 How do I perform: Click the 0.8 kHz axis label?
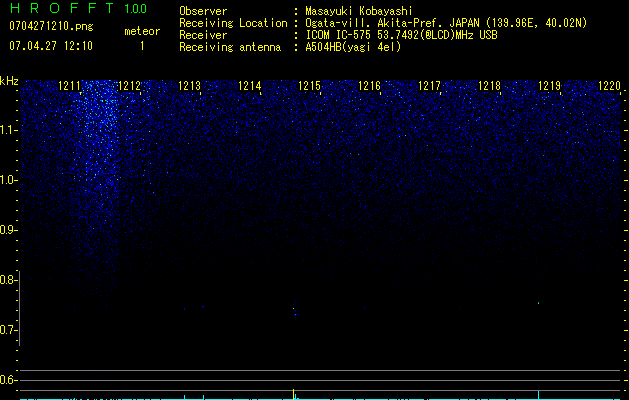coord(9,280)
